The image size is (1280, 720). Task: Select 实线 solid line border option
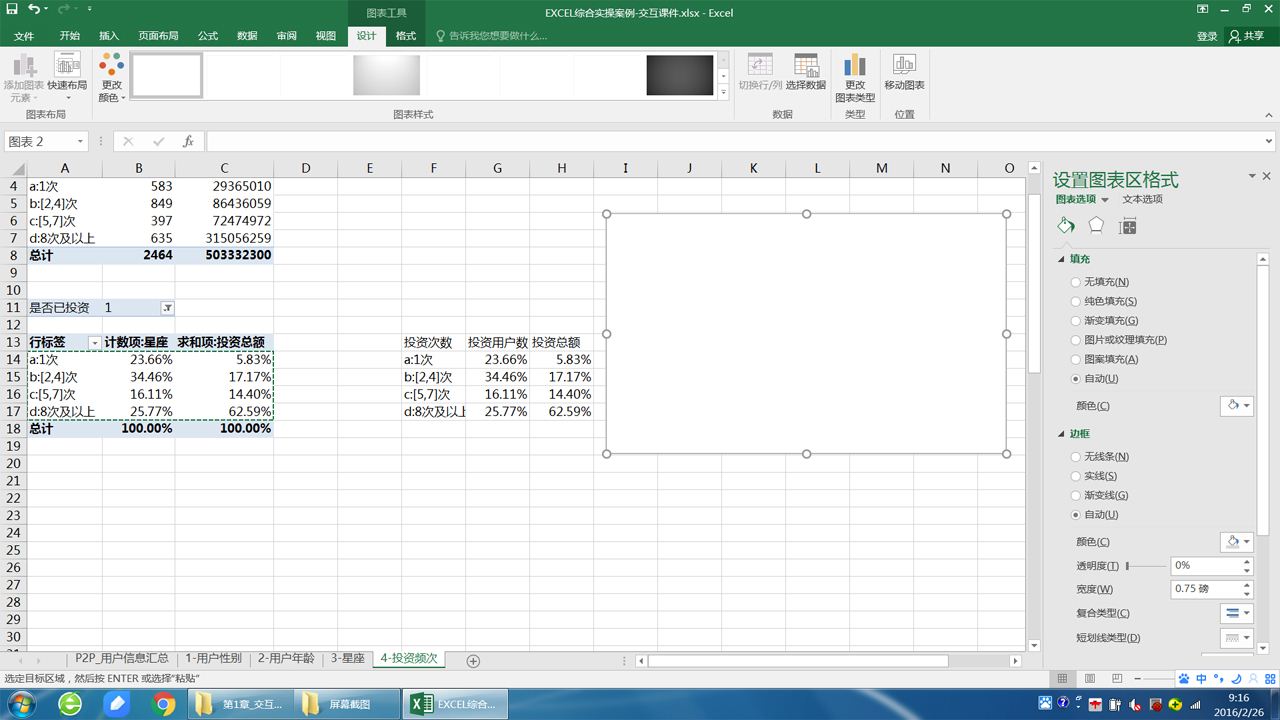pos(1094,476)
